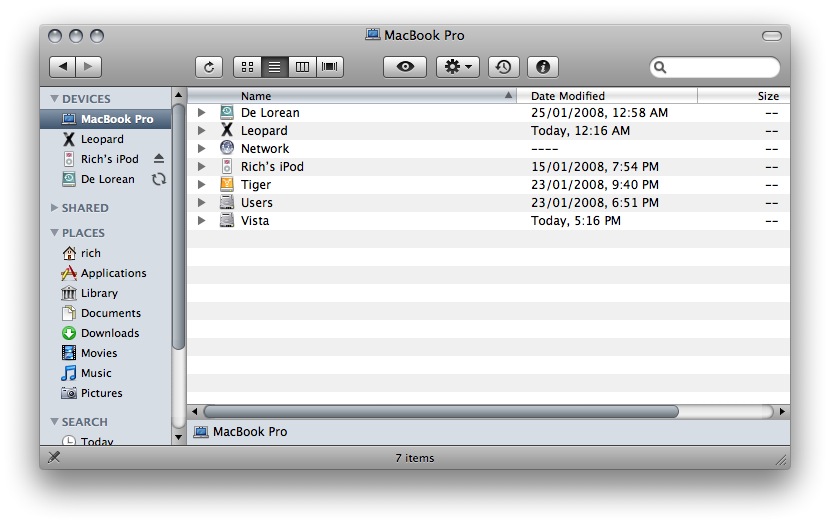Expand the Network row disclosure triangle
The height and width of the screenshot is (524, 830).
pyautogui.click(x=201, y=148)
